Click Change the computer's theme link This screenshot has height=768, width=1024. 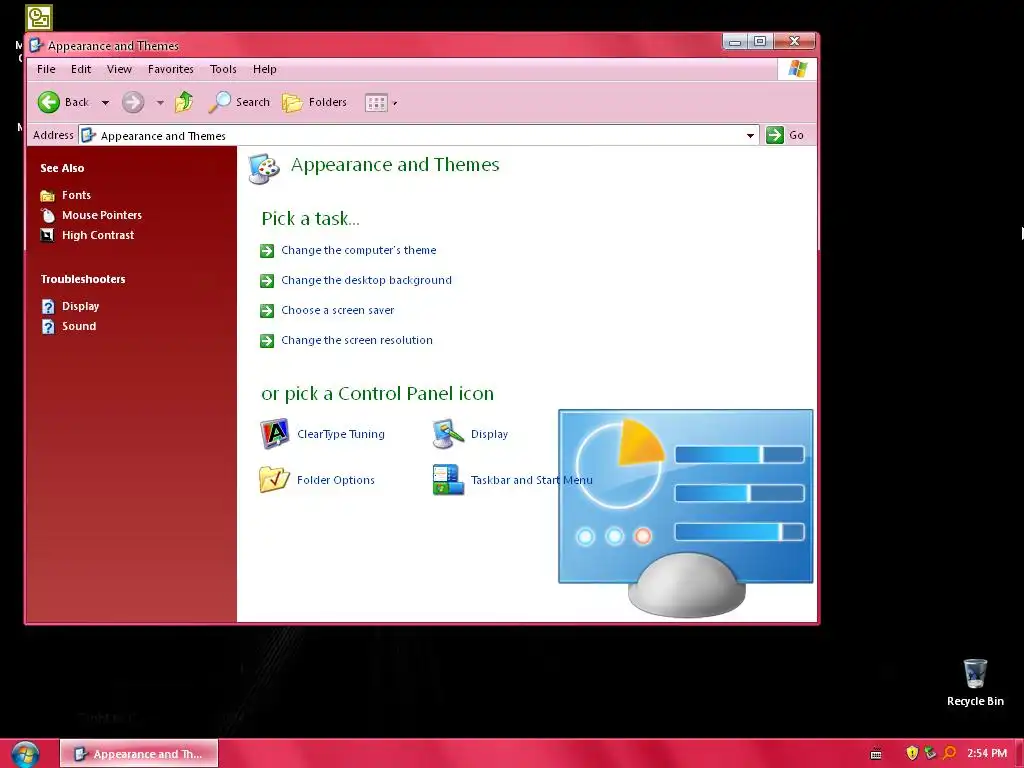pyautogui.click(x=359, y=250)
